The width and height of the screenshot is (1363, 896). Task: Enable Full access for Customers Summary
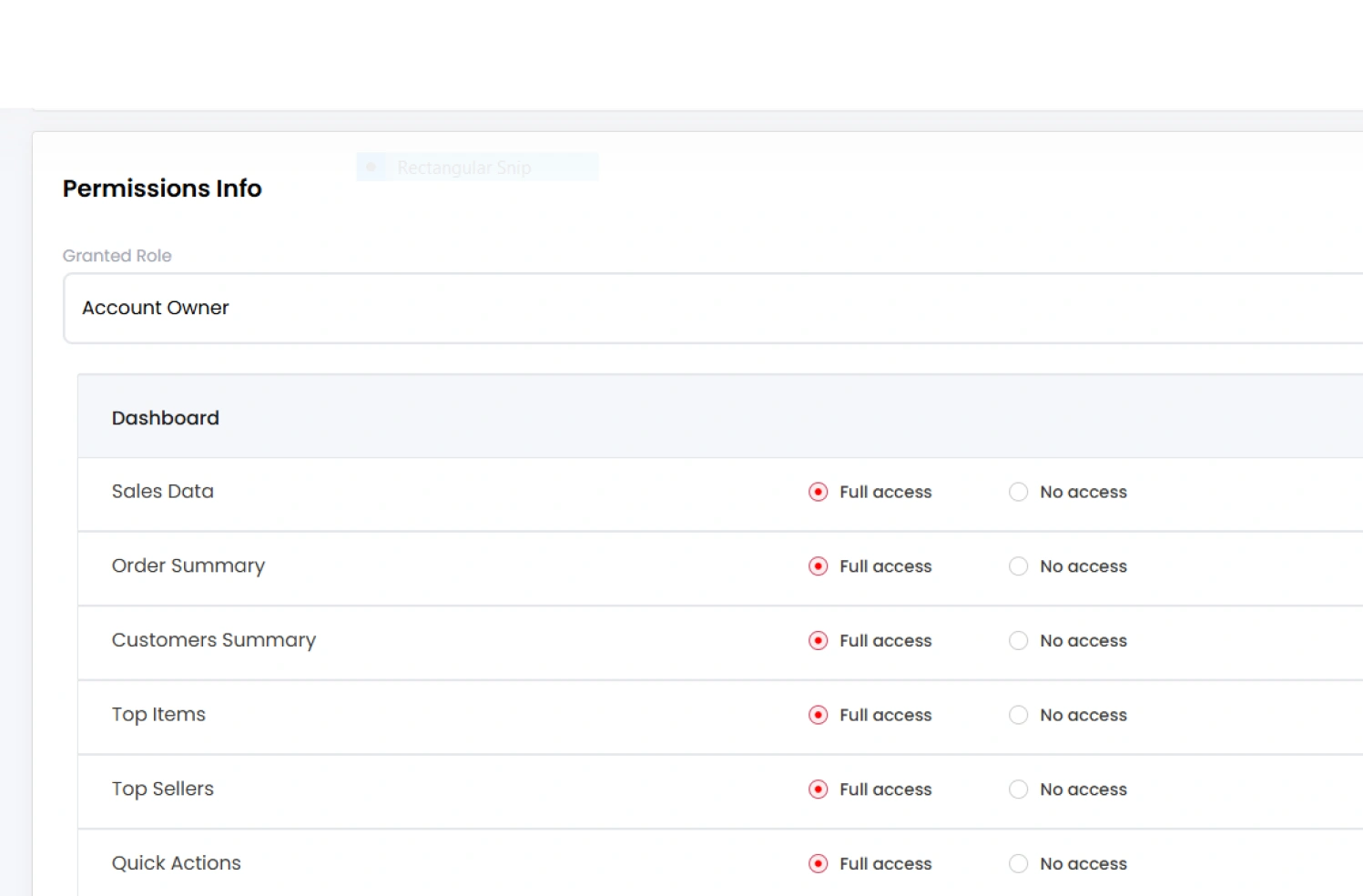click(x=819, y=641)
